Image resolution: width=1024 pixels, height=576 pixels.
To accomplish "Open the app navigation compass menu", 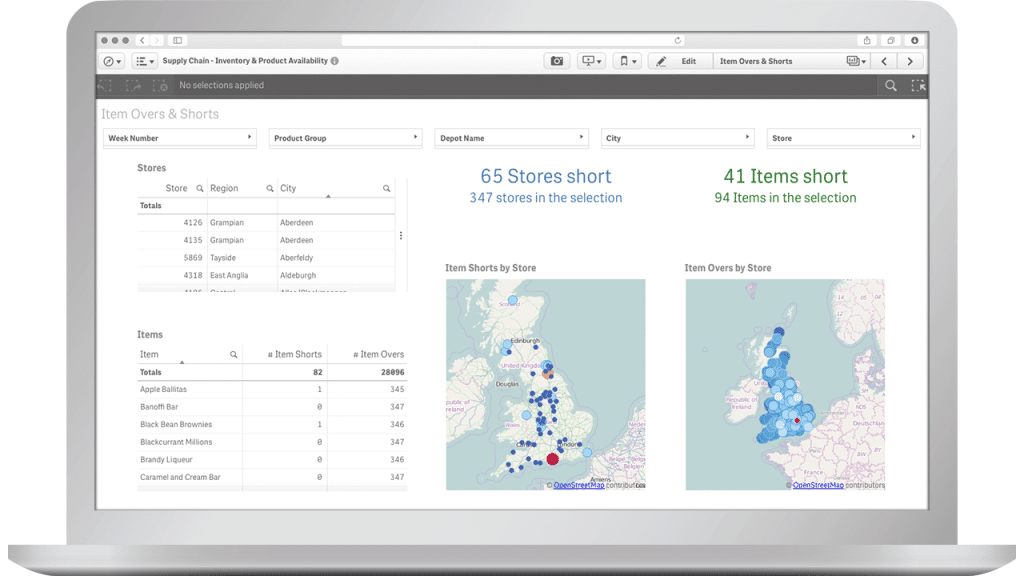I will 110,61.
